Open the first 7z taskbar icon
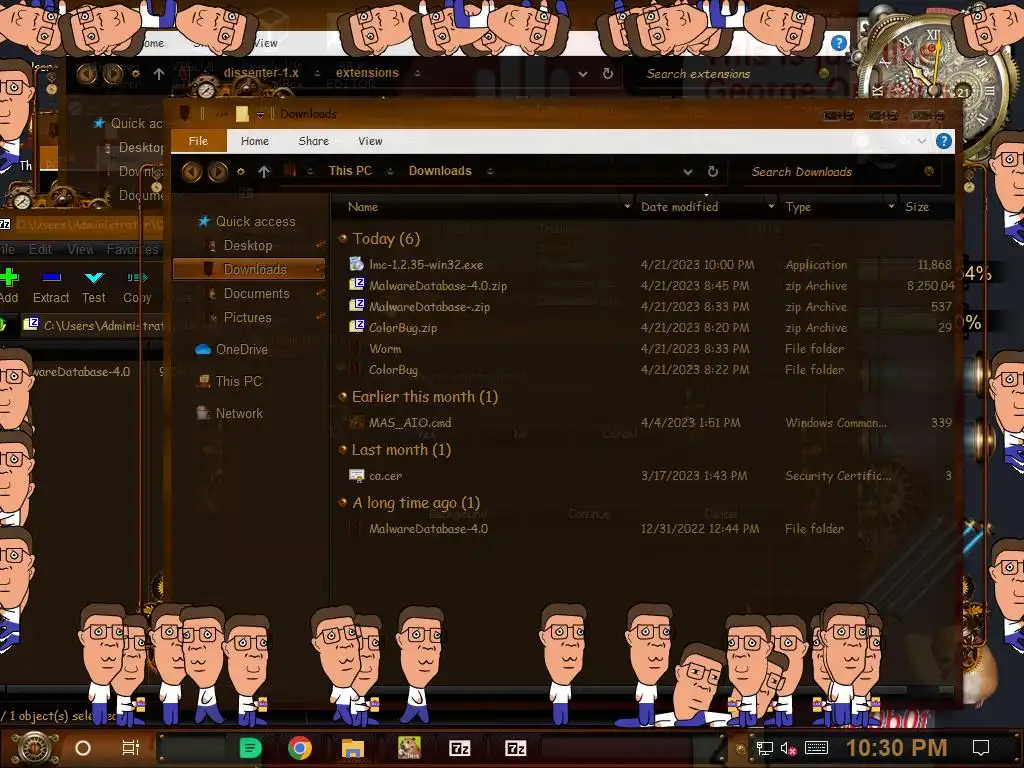This screenshot has height=768, width=1024. pyautogui.click(x=460, y=748)
